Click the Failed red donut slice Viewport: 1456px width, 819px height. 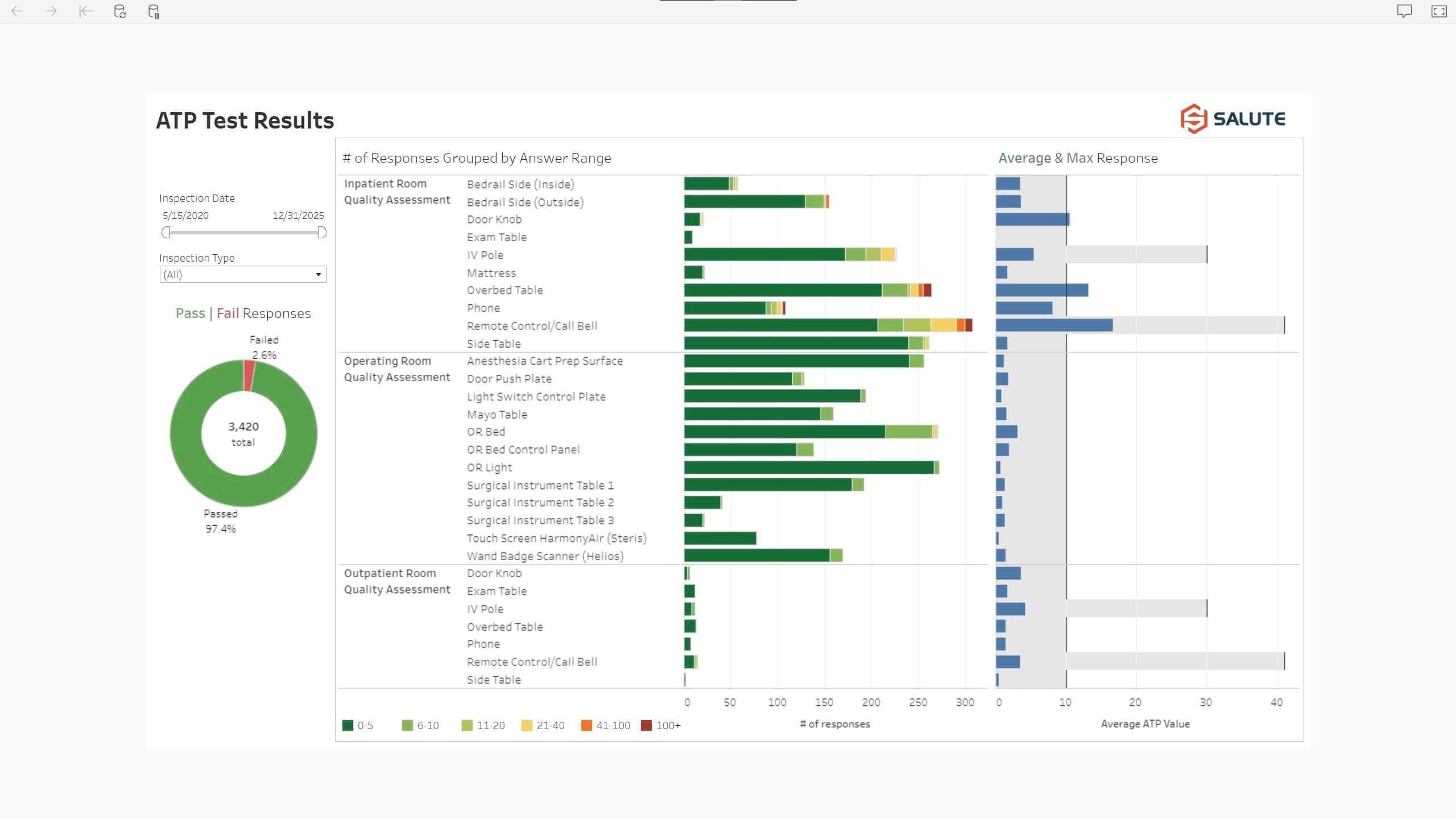point(249,375)
